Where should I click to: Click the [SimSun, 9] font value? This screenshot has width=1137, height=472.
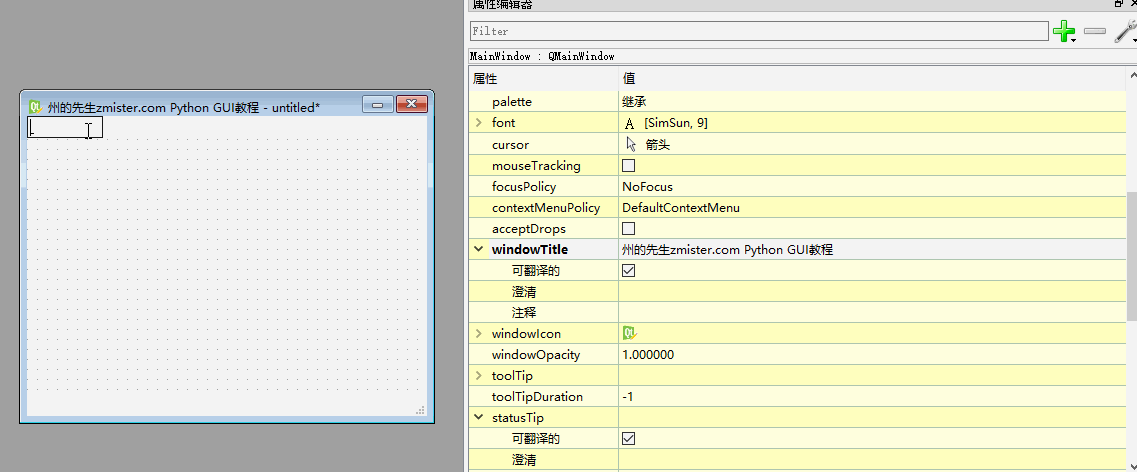pyautogui.click(x=676, y=123)
